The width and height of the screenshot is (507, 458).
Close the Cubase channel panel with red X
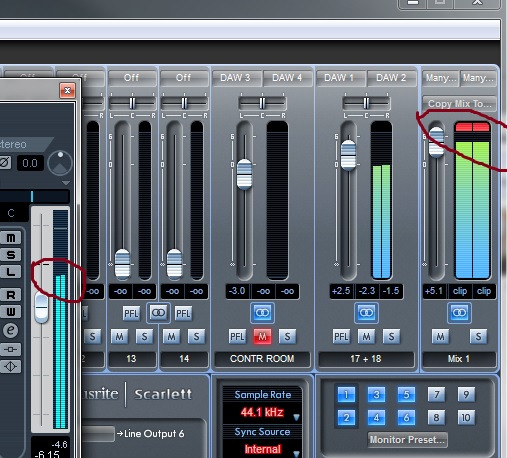[x=67, y=90]
